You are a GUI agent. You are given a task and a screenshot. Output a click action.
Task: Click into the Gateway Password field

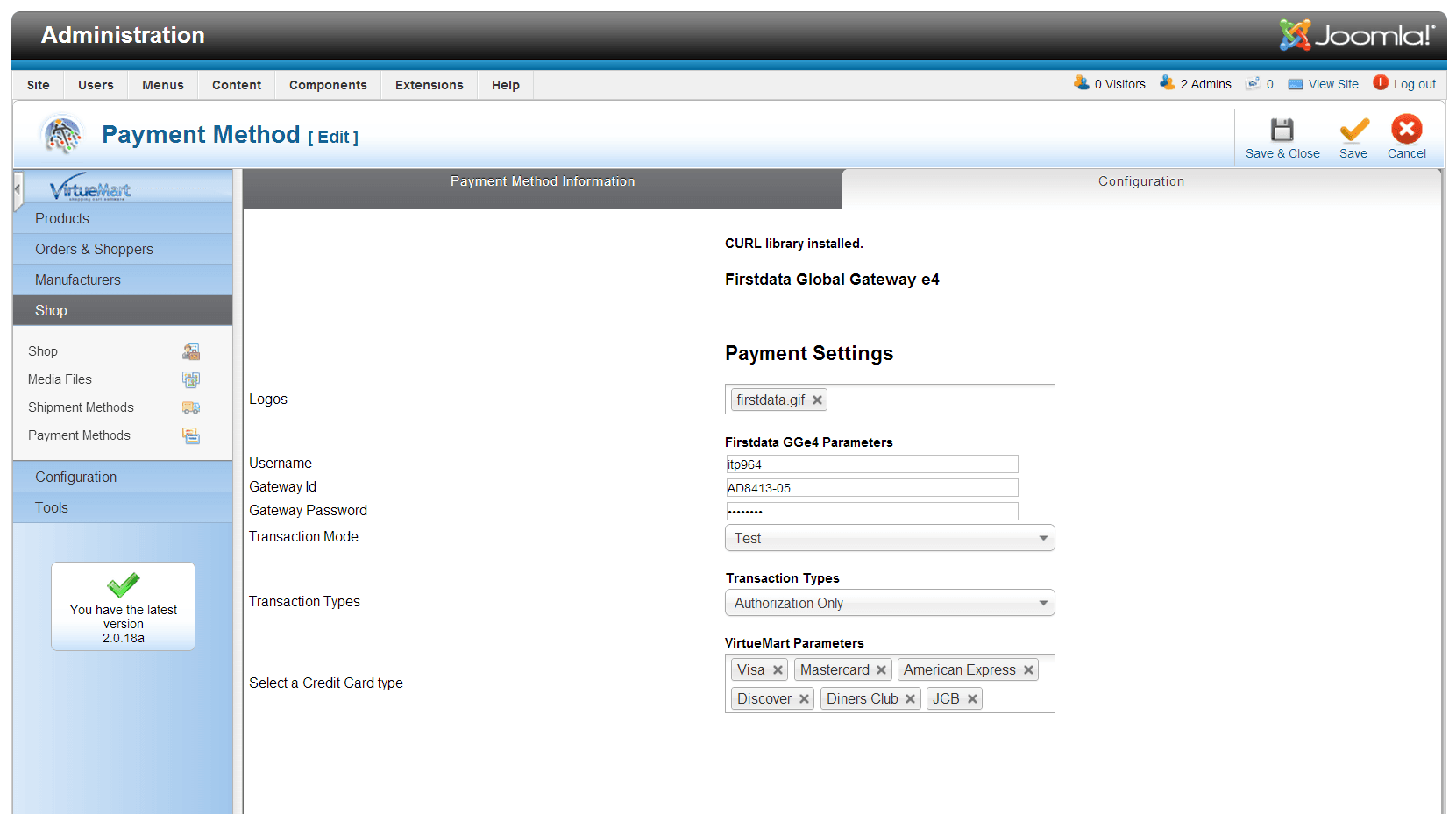point(871,511)
